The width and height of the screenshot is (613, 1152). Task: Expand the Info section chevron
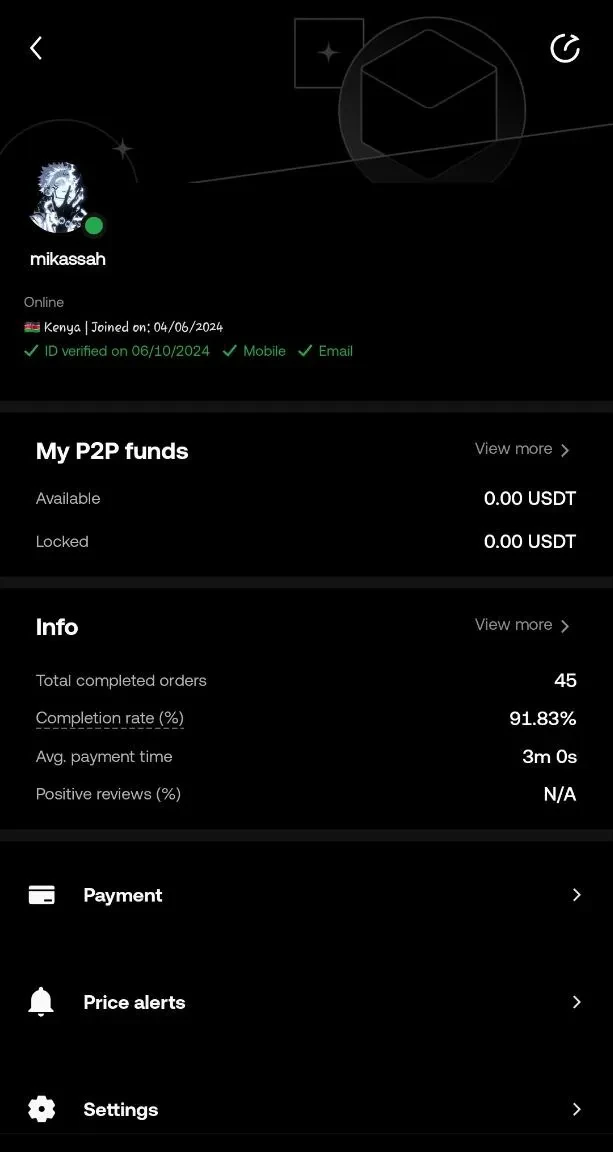566,625
